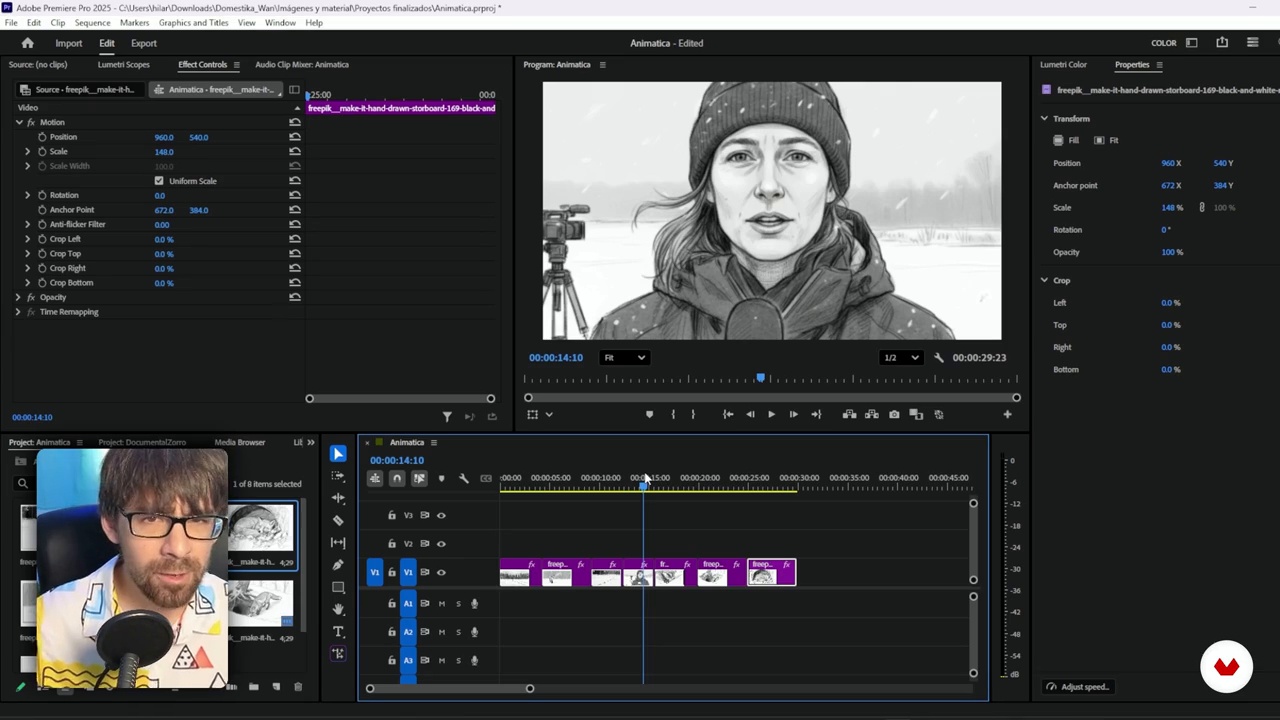The width and height of the screenshot is (1280, 720).
Task: Select the Razor tool in the timeline toolbar
Action: (338, 520)
